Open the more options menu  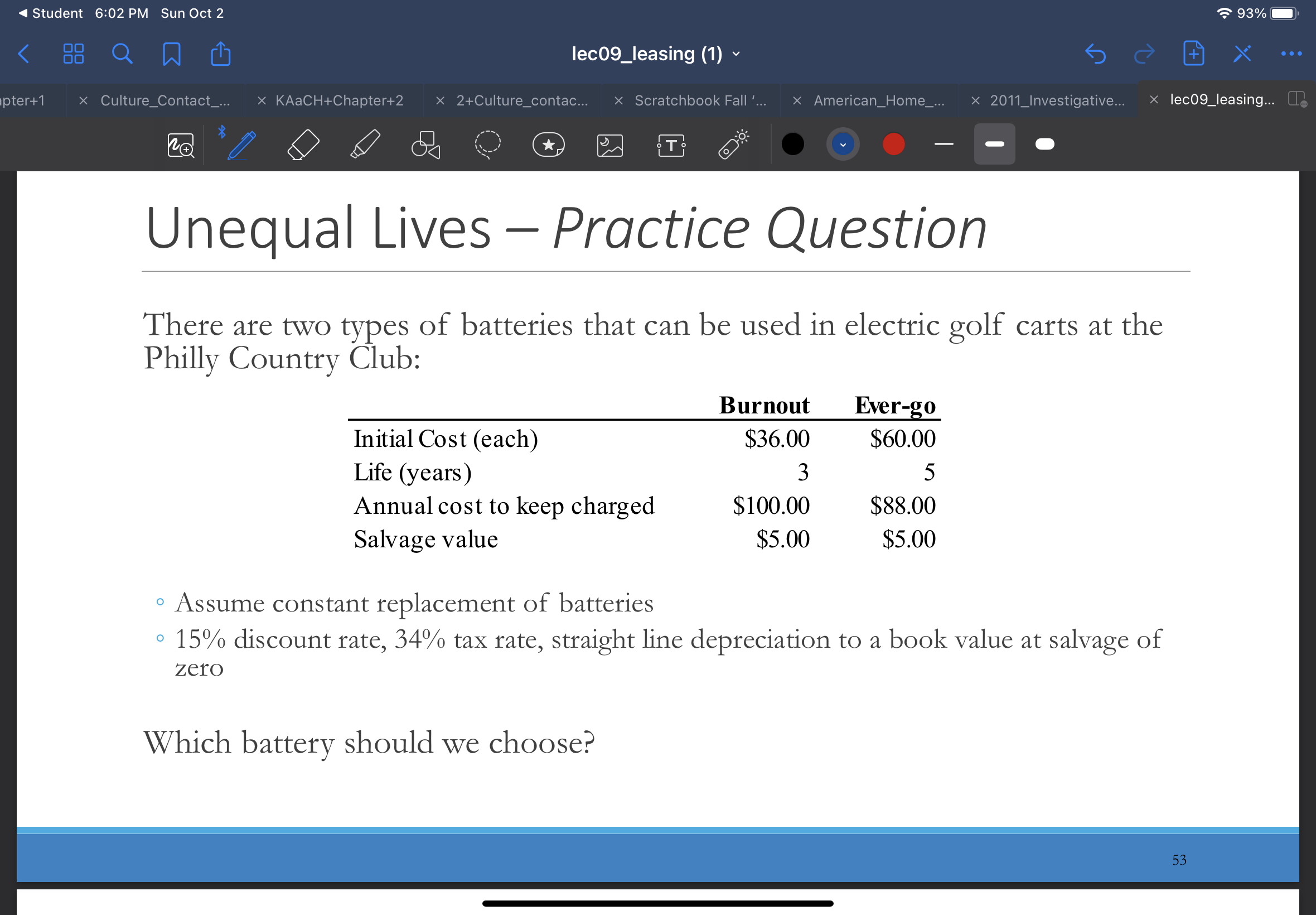click(1290, 54)
